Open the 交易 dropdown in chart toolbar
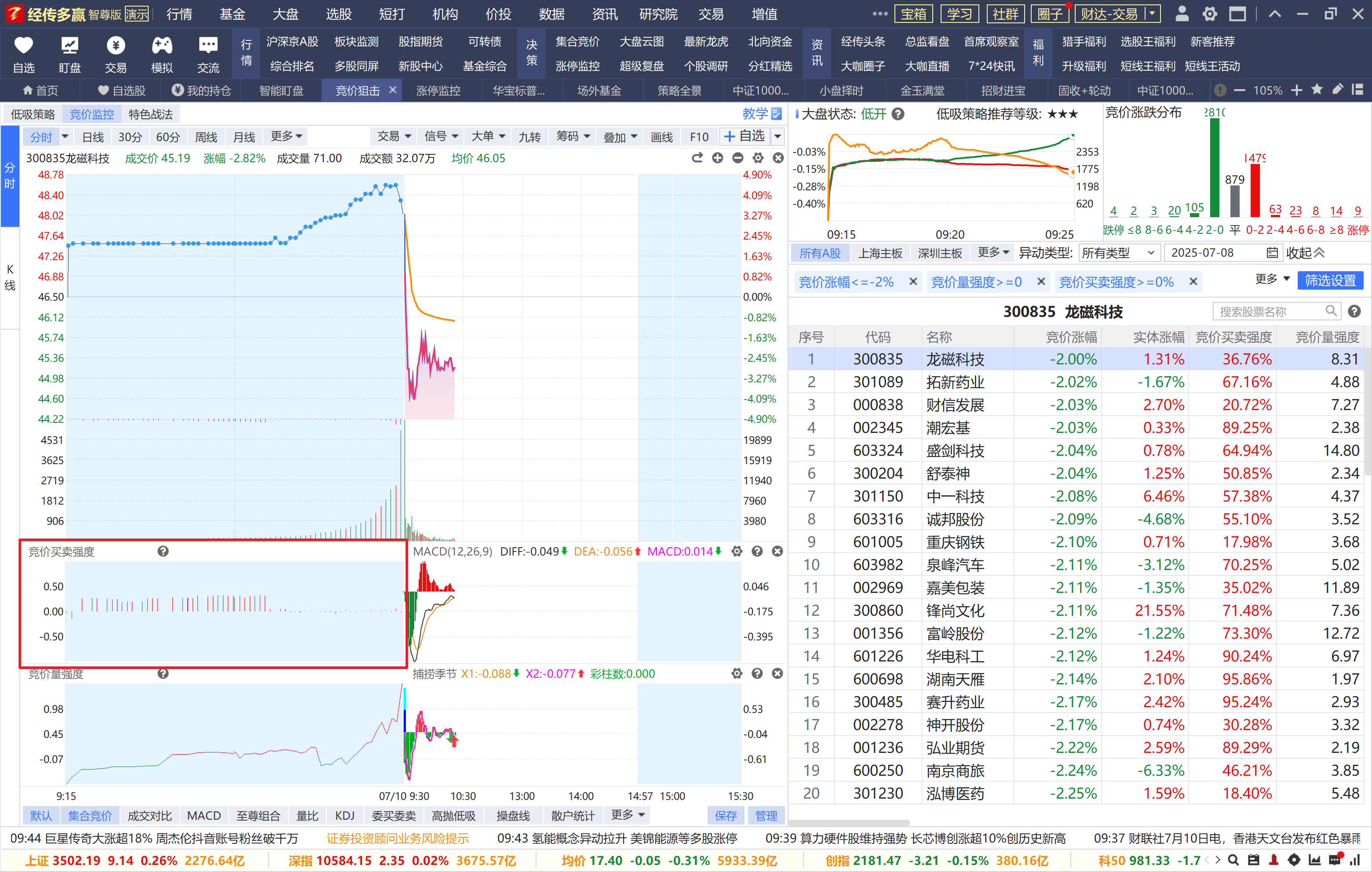1372x872 pixels. 394,137
